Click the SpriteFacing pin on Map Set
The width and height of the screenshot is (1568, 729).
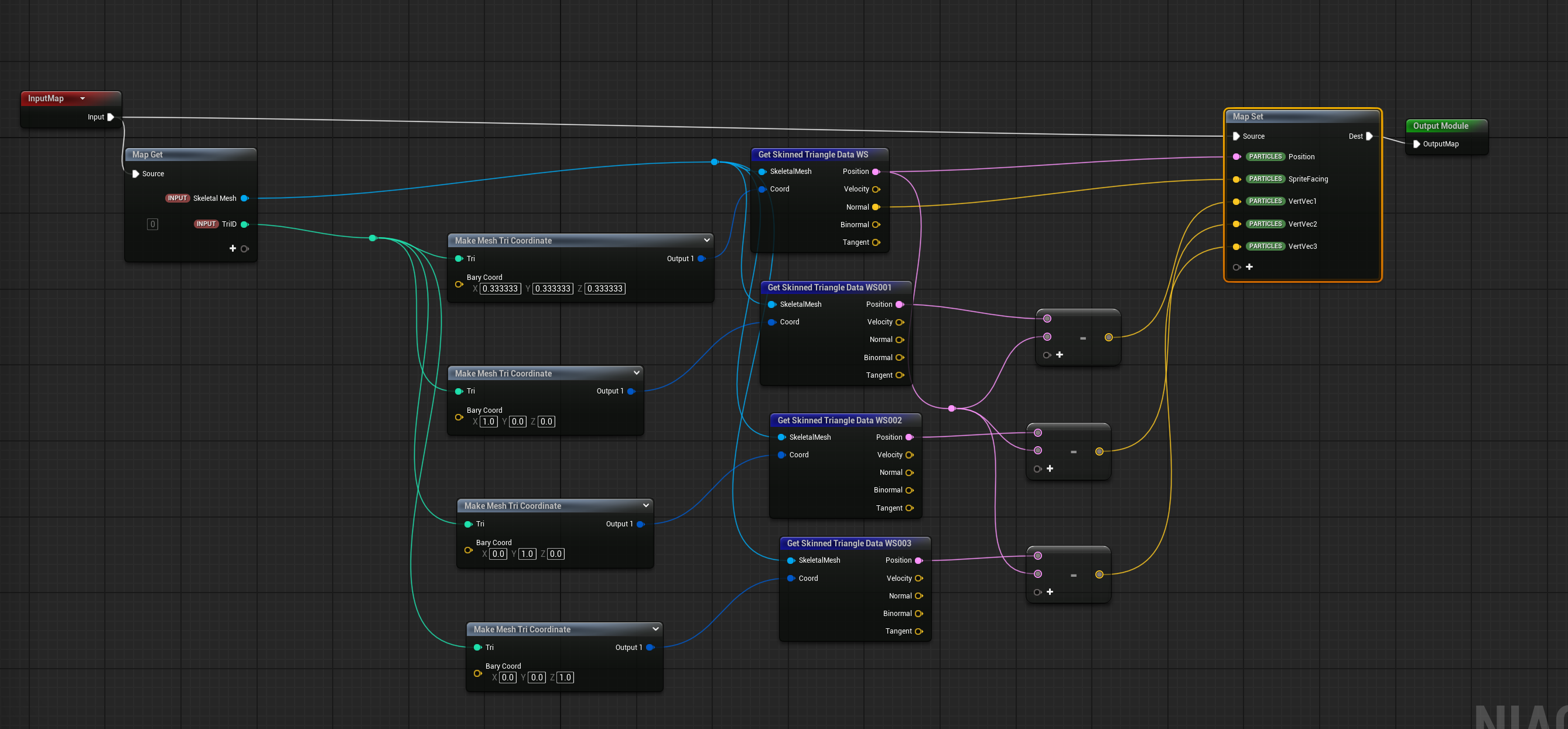coord(1237,180)
